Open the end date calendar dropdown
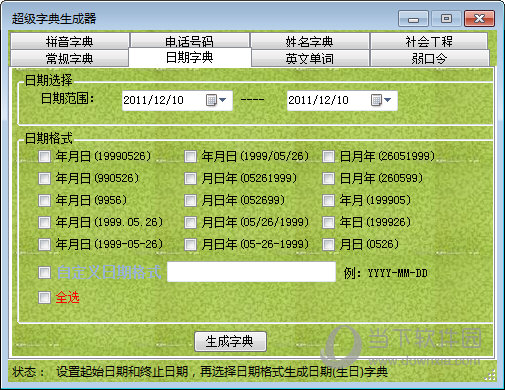The height and width of the screenshot is (390, 505). 381,100
